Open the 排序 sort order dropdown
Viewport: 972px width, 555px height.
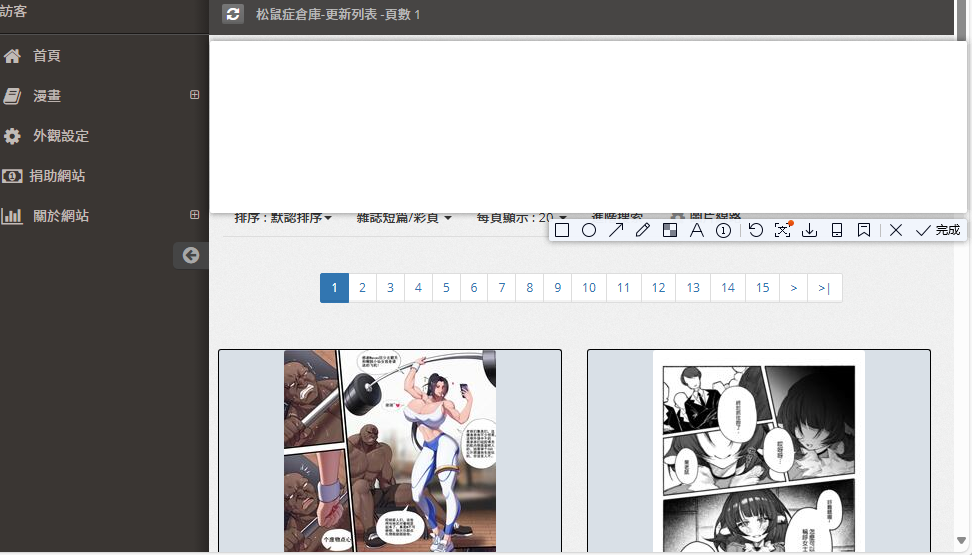283,218
